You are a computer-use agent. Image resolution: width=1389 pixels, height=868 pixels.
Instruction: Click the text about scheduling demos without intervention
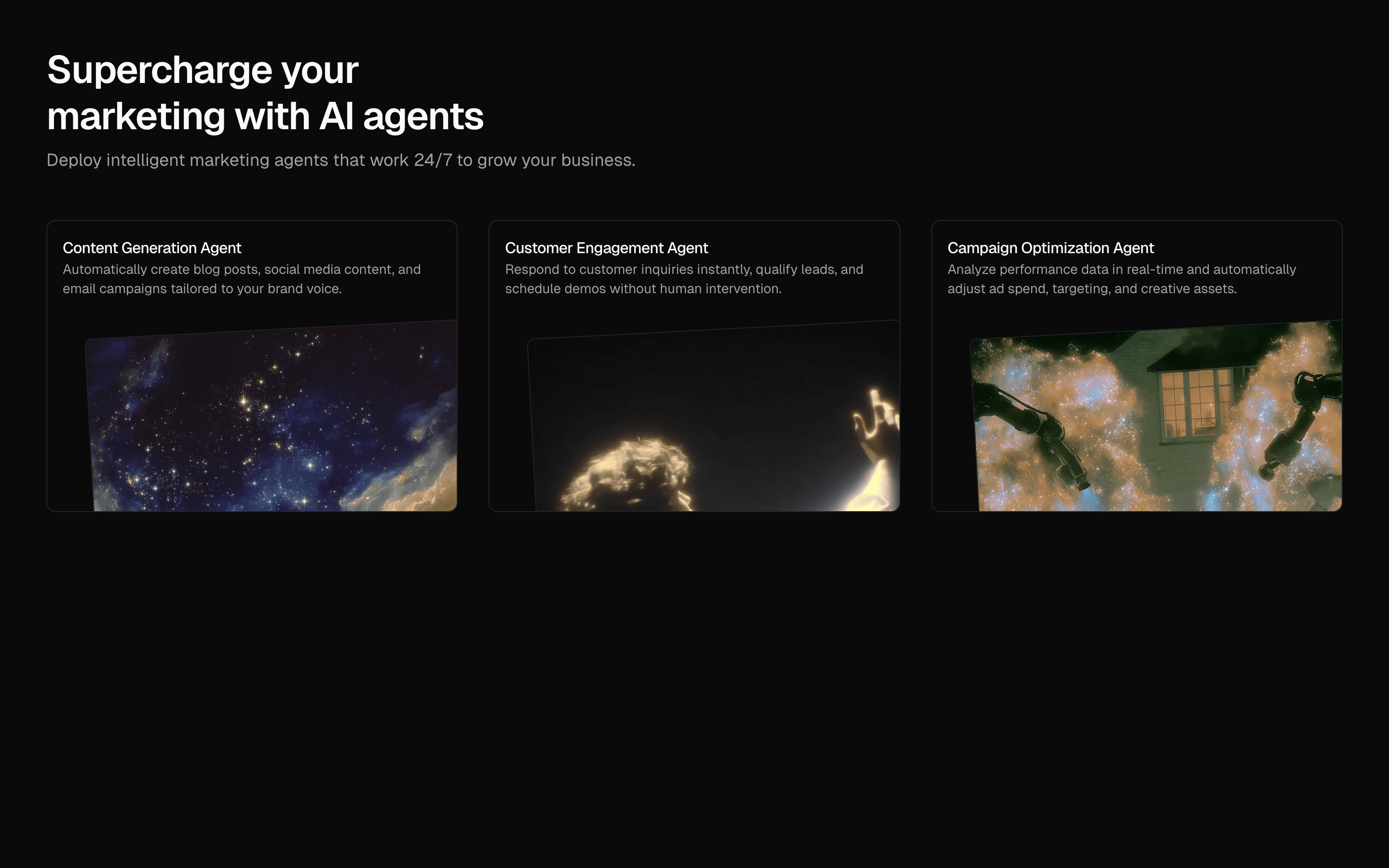coord(643,289)
